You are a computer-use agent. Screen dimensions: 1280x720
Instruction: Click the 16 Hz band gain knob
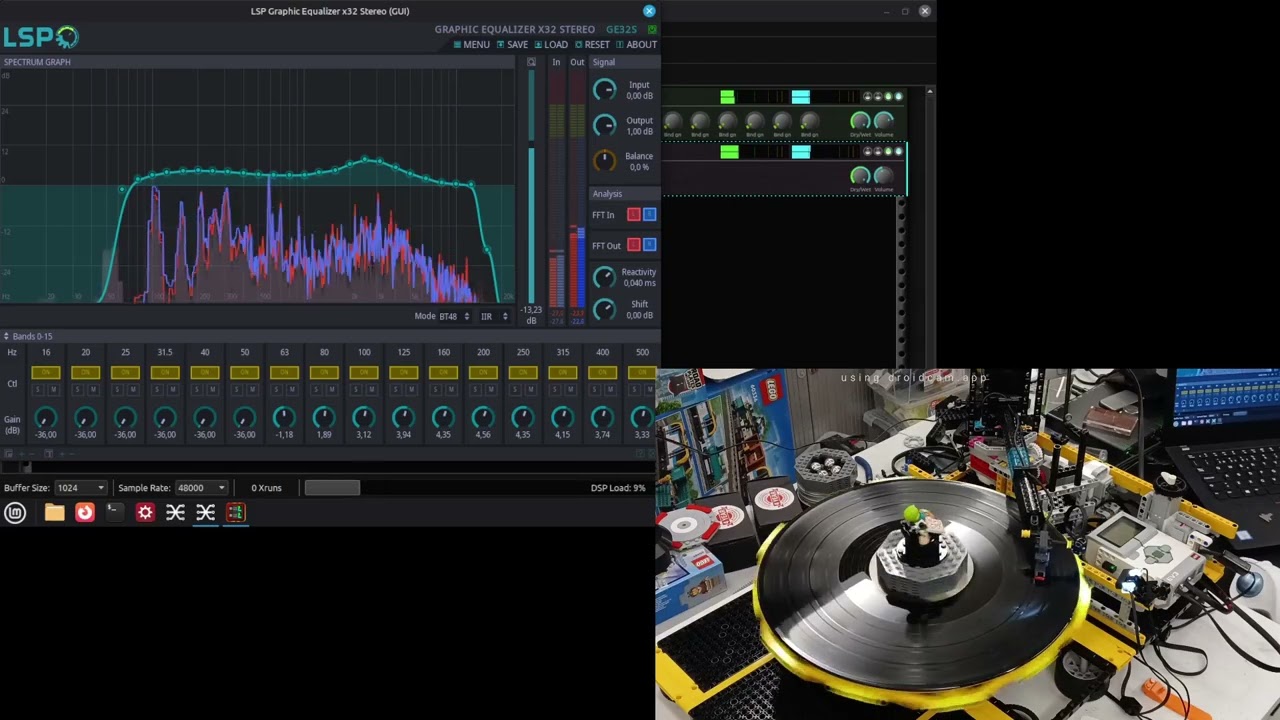45,417
